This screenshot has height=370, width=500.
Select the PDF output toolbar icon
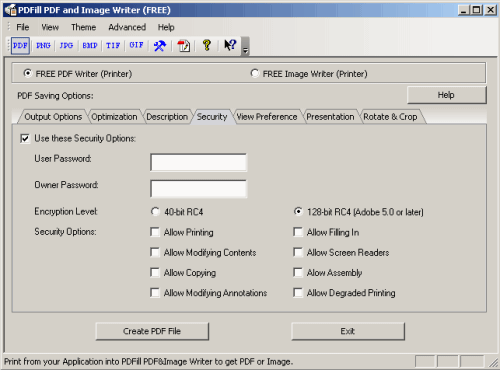(x=20, y=45)
